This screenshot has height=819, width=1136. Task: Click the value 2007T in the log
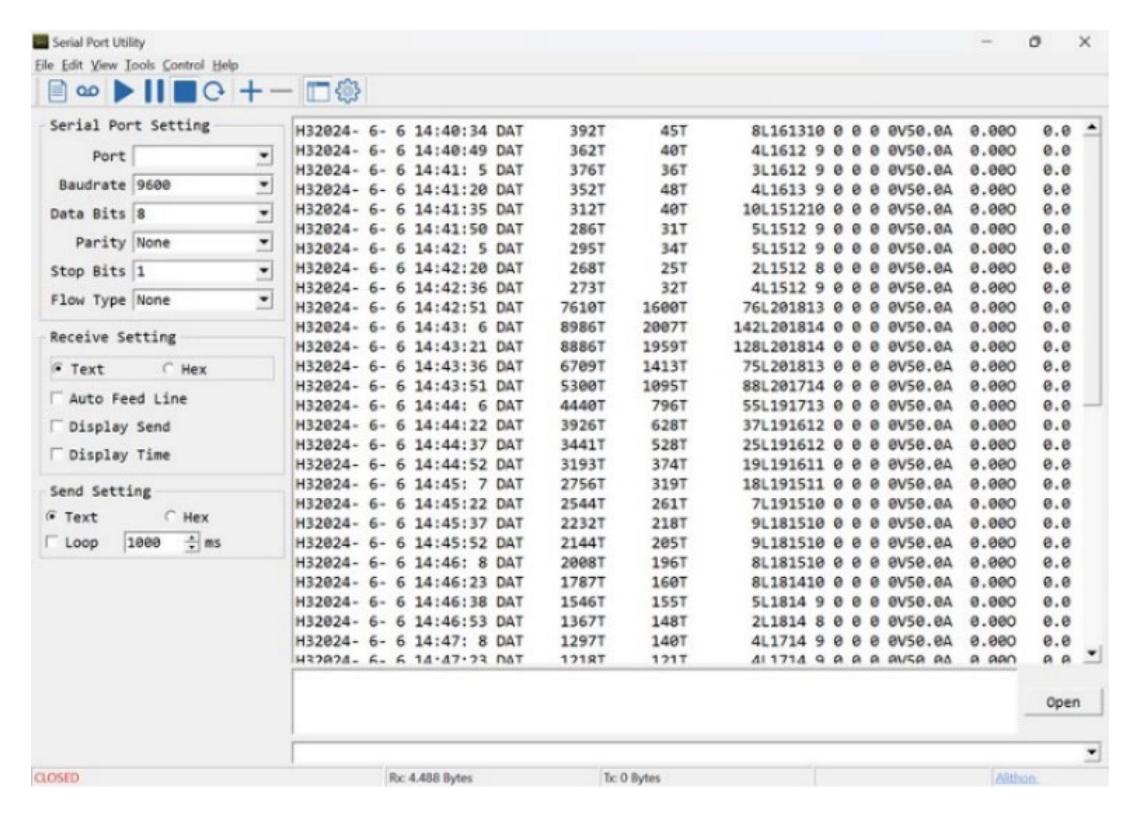click(x=664, y=327)
